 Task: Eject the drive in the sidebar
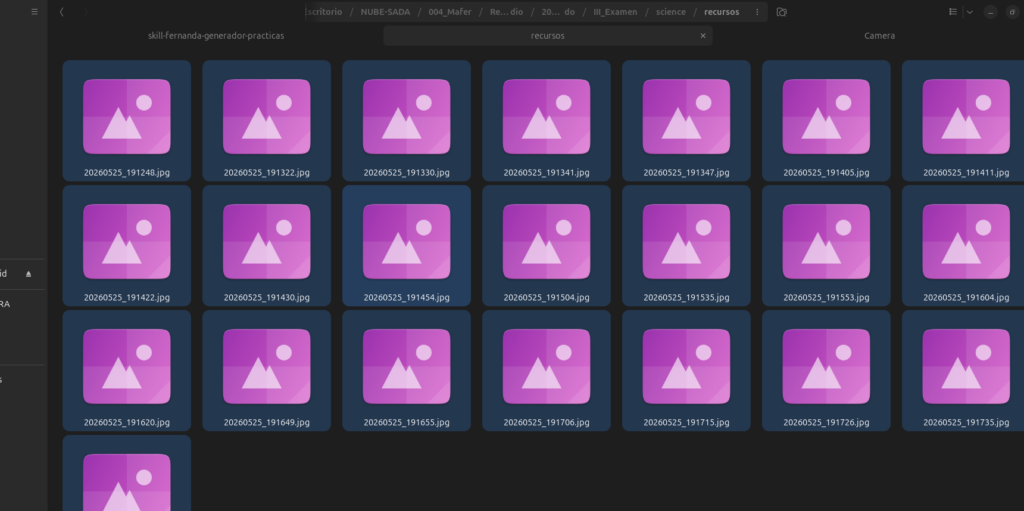pyautogui.click(x=28, y=274)
